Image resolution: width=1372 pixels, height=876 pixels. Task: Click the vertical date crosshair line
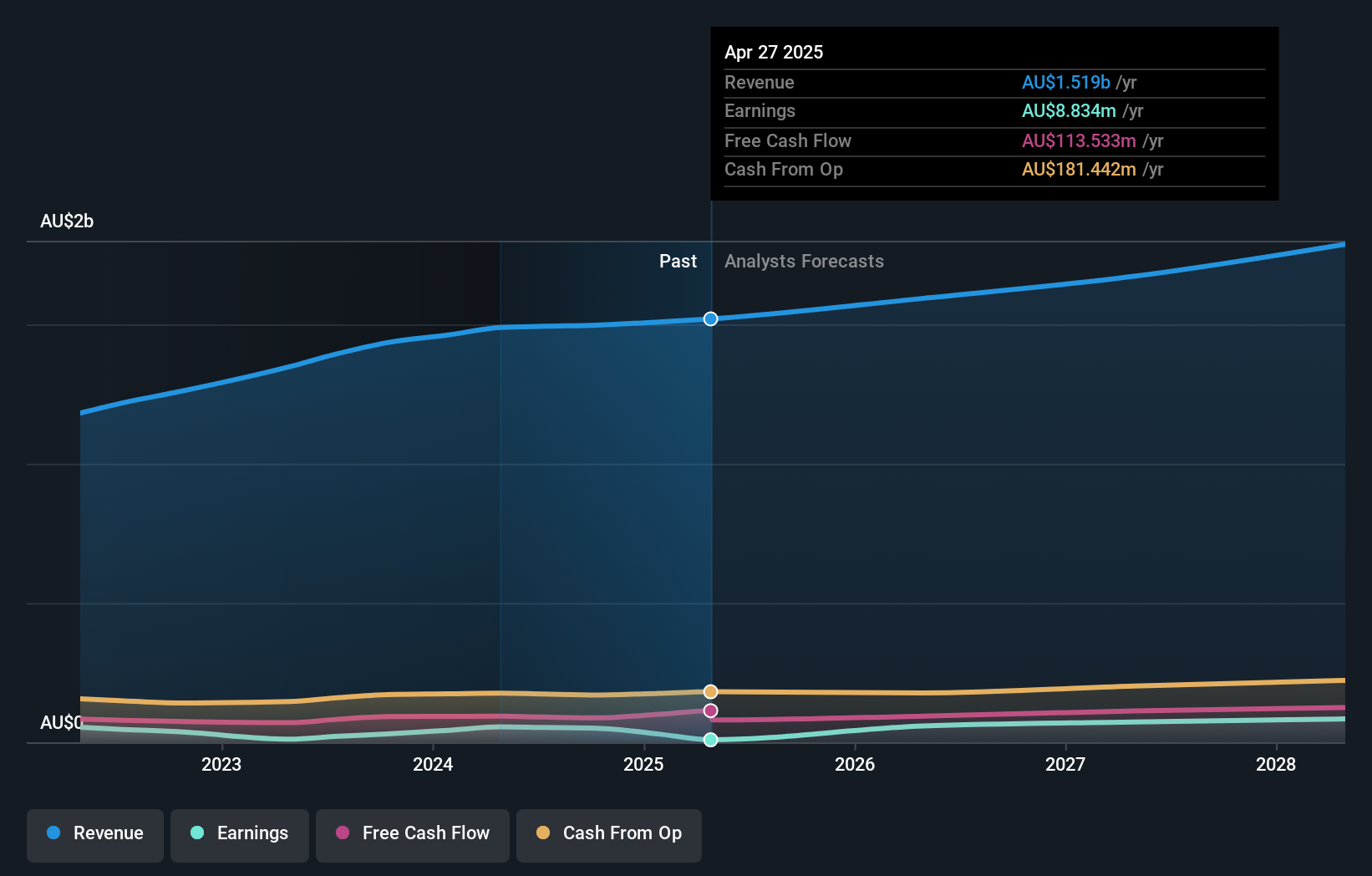click(710, 502)
